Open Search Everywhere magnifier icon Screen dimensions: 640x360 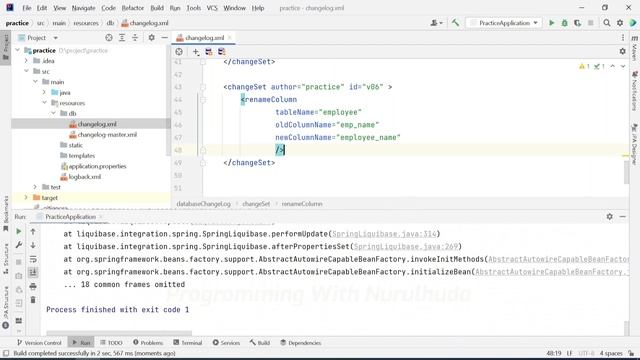click(607, 23)
